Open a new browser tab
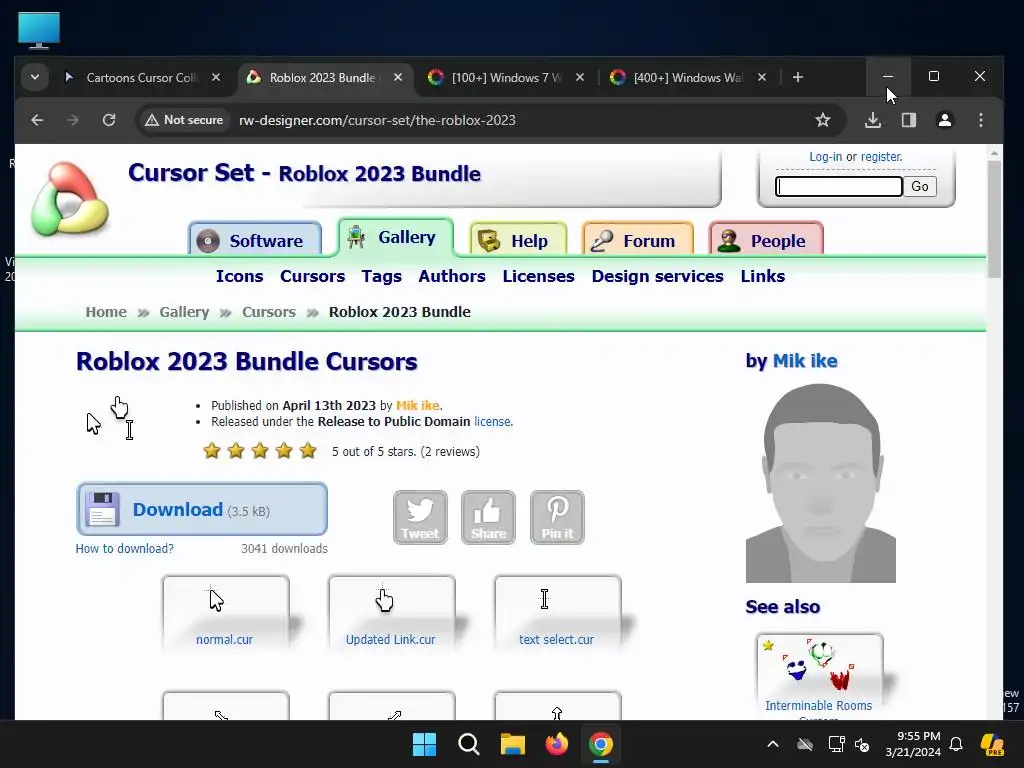Screen dimensions: 1024x768 click(x=797, y=77)
